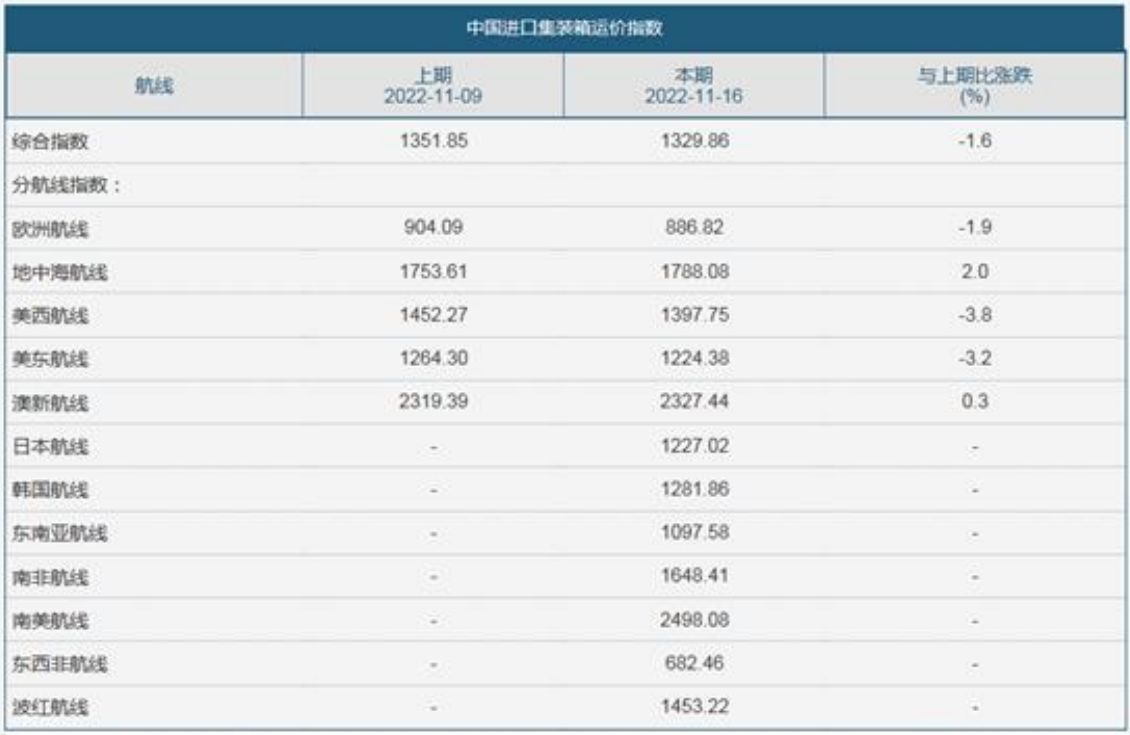Select the 本期 2022-11-16 column header
Image resolution: width=1130 pixels, height=735 pixels.
click(x=694, y=86)
